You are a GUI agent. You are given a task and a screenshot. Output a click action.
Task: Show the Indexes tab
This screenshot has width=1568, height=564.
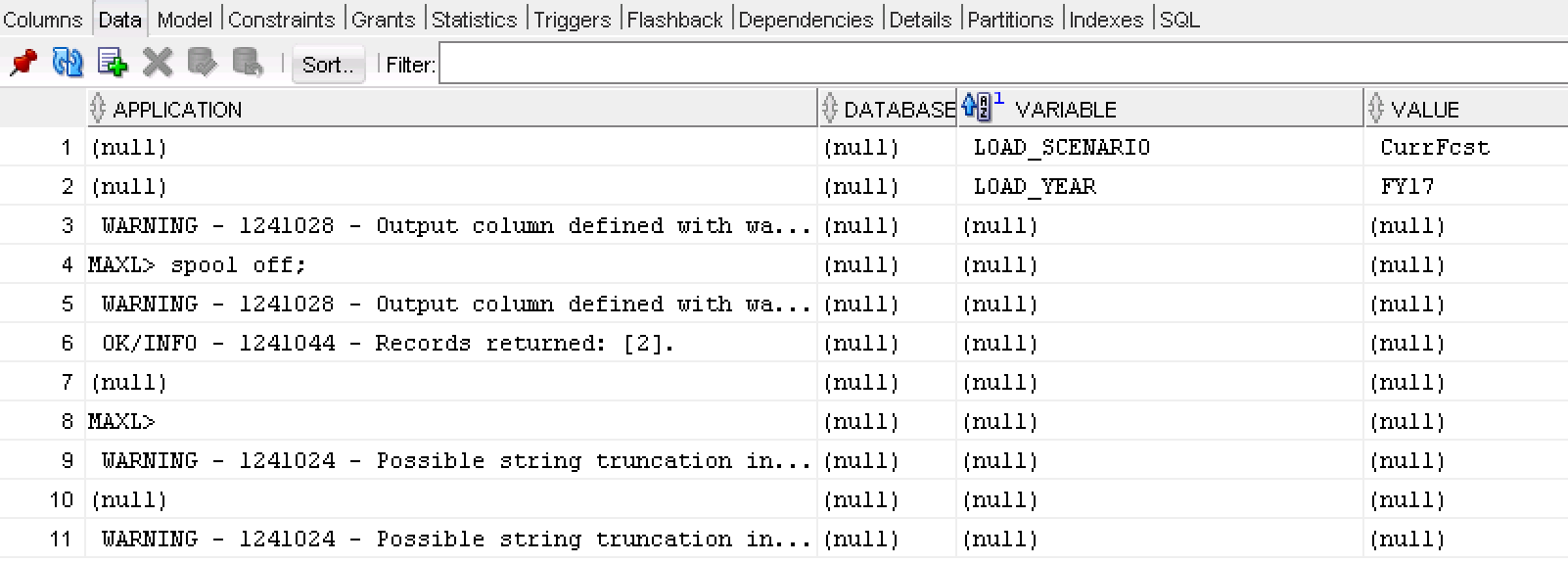coord(1106,20)
